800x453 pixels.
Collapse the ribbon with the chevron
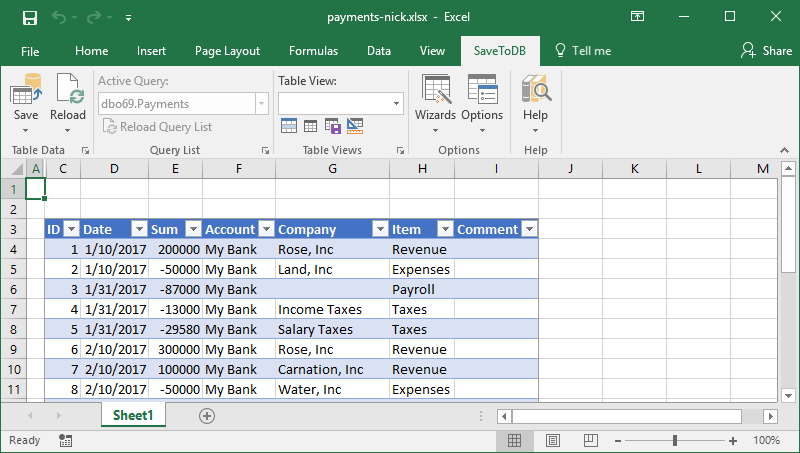pos(784,150)
